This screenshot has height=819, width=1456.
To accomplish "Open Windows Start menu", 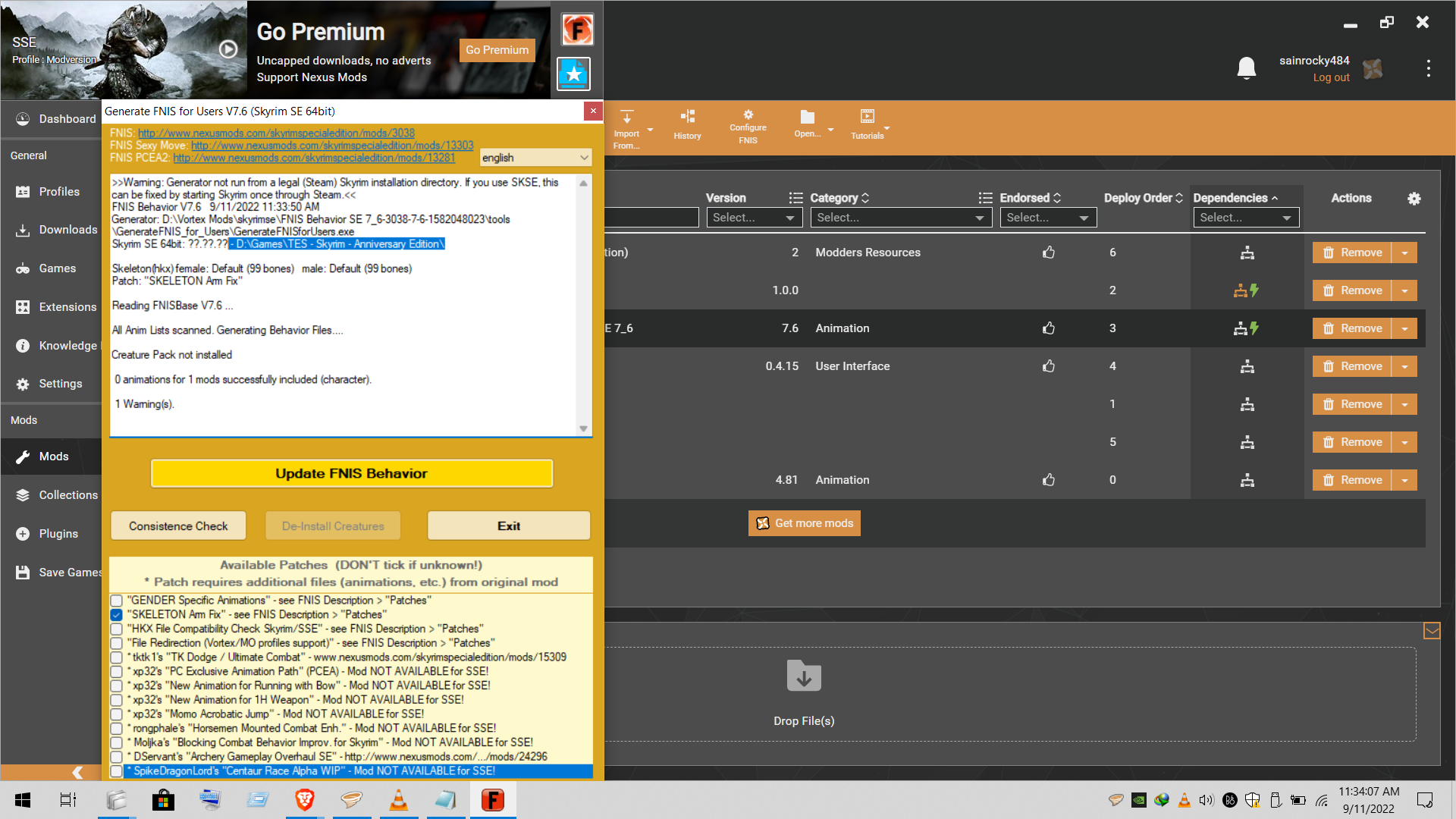I will pyautogui.click(x=23, y=800).
